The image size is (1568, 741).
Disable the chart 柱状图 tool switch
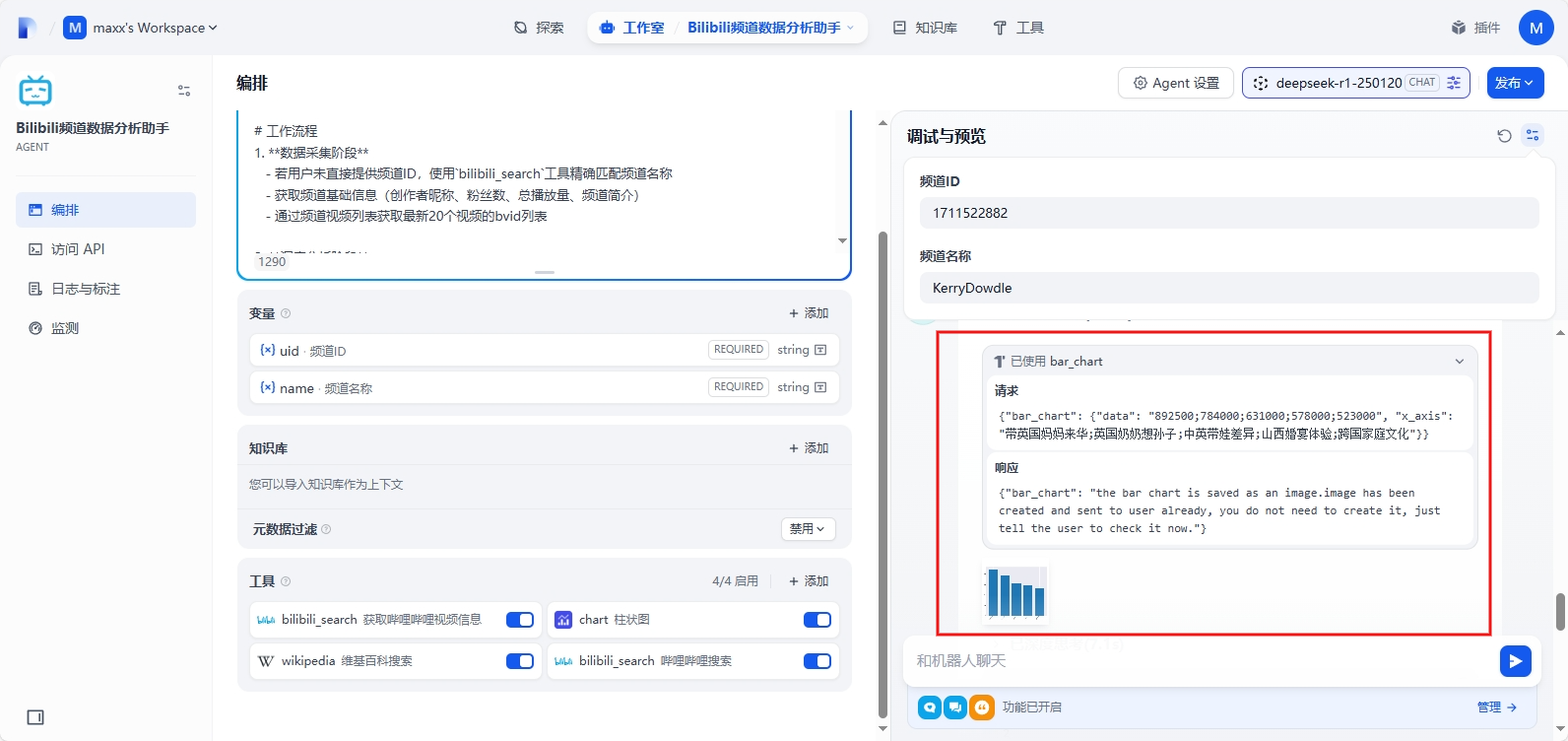coord(817,620)
